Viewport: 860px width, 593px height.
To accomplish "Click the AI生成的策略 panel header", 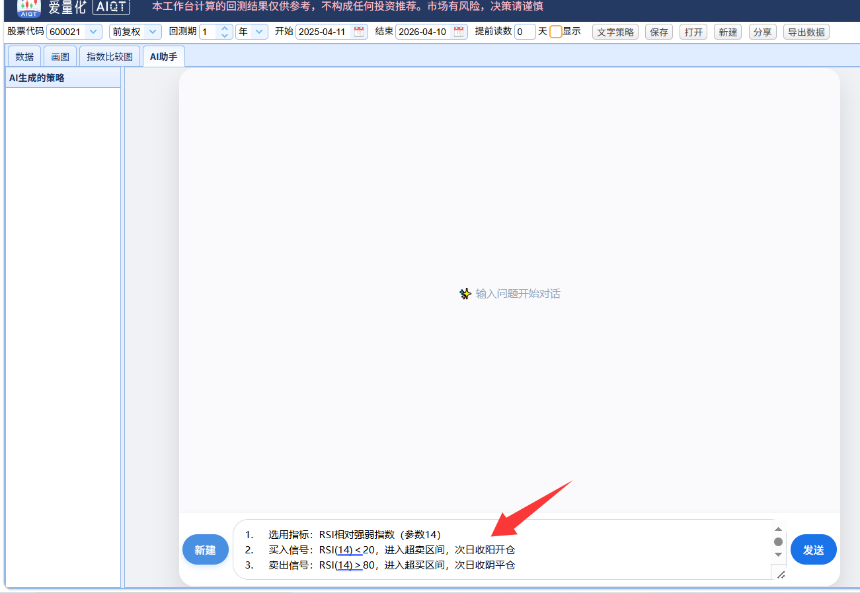I will point(63,78).
